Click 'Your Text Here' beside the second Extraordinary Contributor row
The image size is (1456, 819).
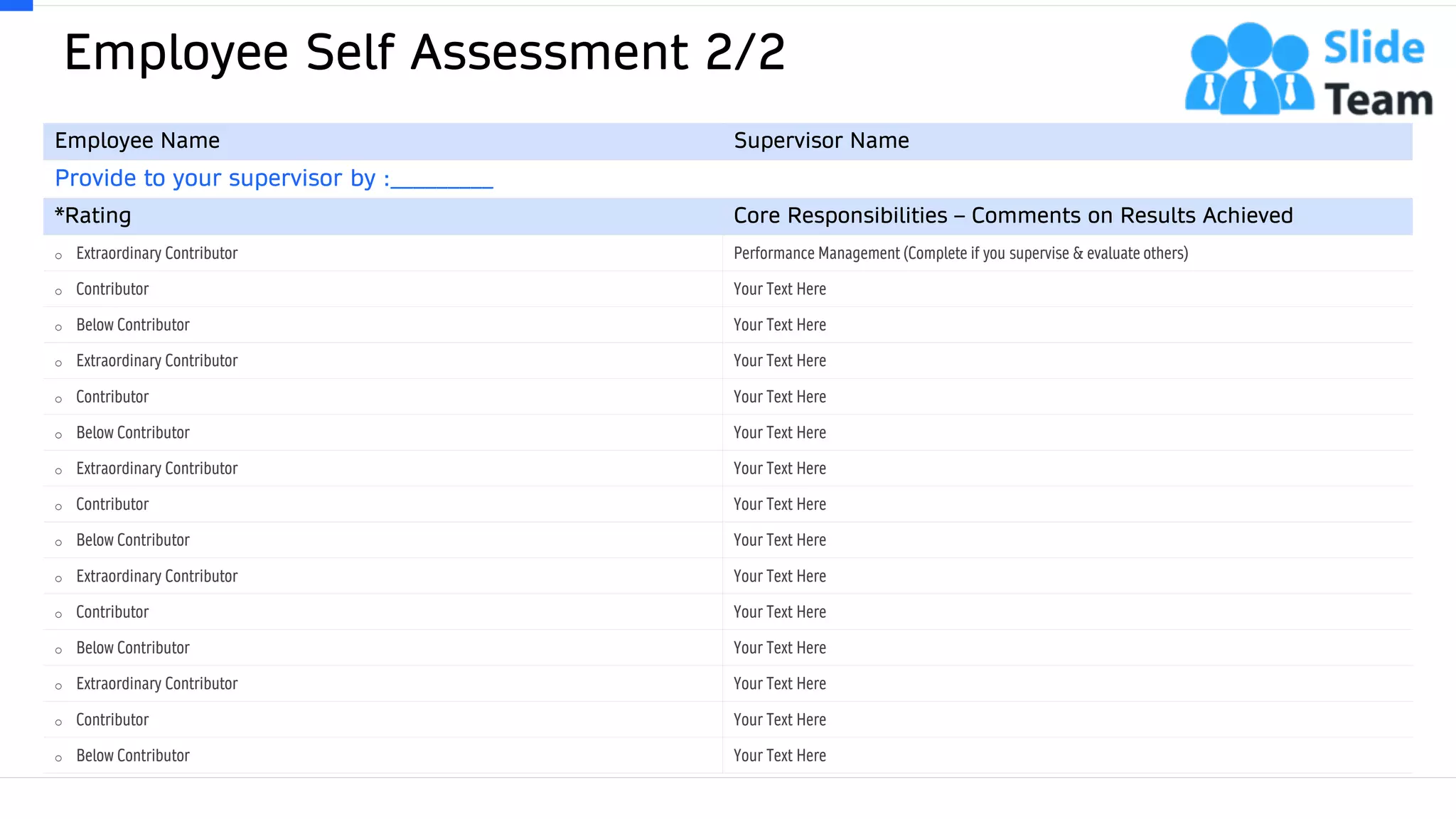click(x=780, y=361)
